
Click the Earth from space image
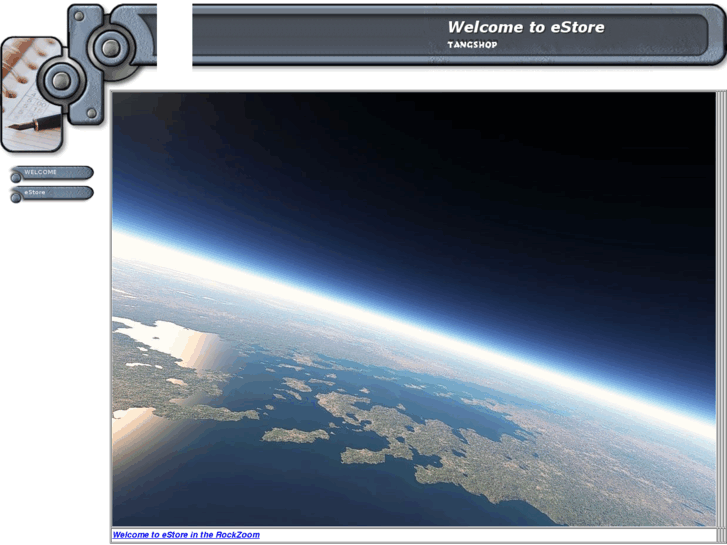(414, 309)
